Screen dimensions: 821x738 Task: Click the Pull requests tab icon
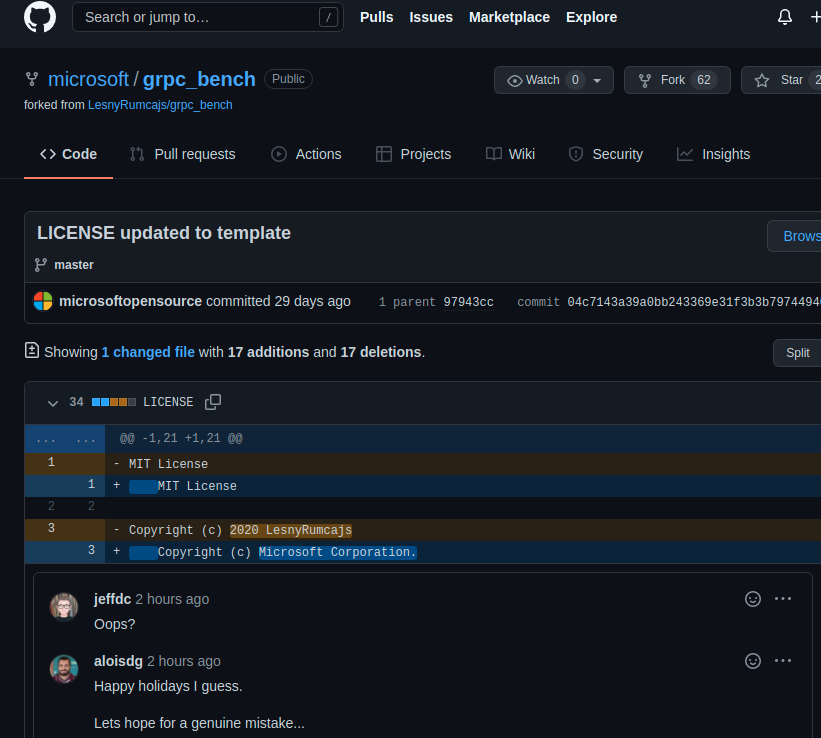tap(137, 154)
